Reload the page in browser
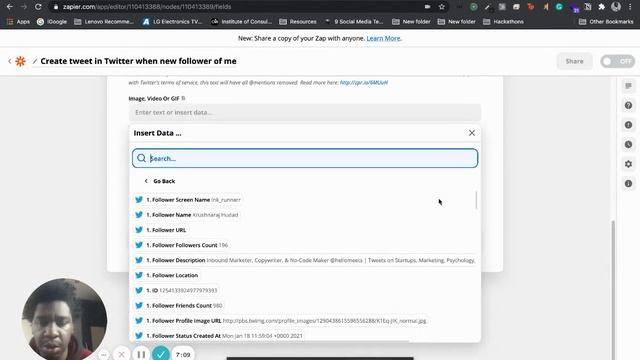 [x=38, y=7]
